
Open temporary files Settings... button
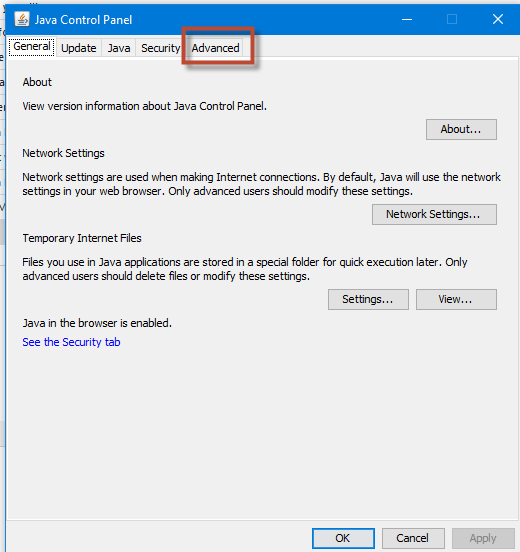point(368,299)
